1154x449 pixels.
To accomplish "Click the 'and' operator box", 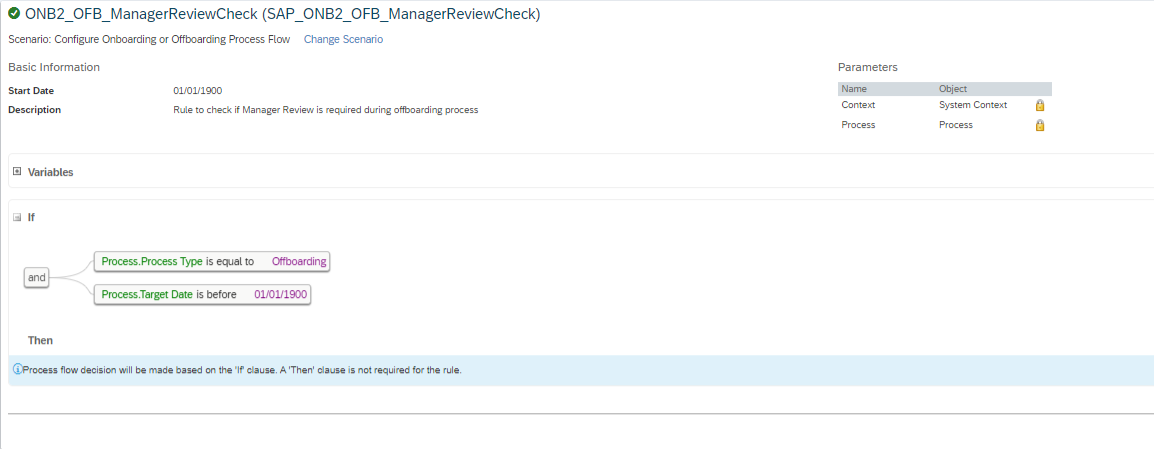I will pyautogui.click(x=37, y=277).
